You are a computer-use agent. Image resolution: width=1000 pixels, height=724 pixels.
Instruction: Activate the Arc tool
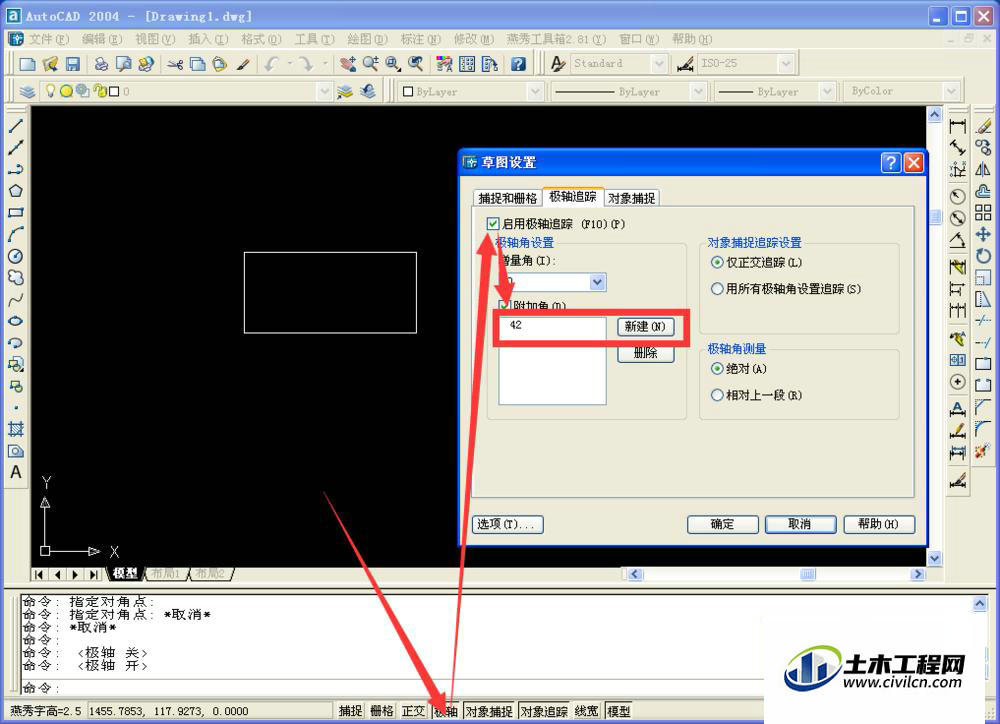click(x=16, y=234)
